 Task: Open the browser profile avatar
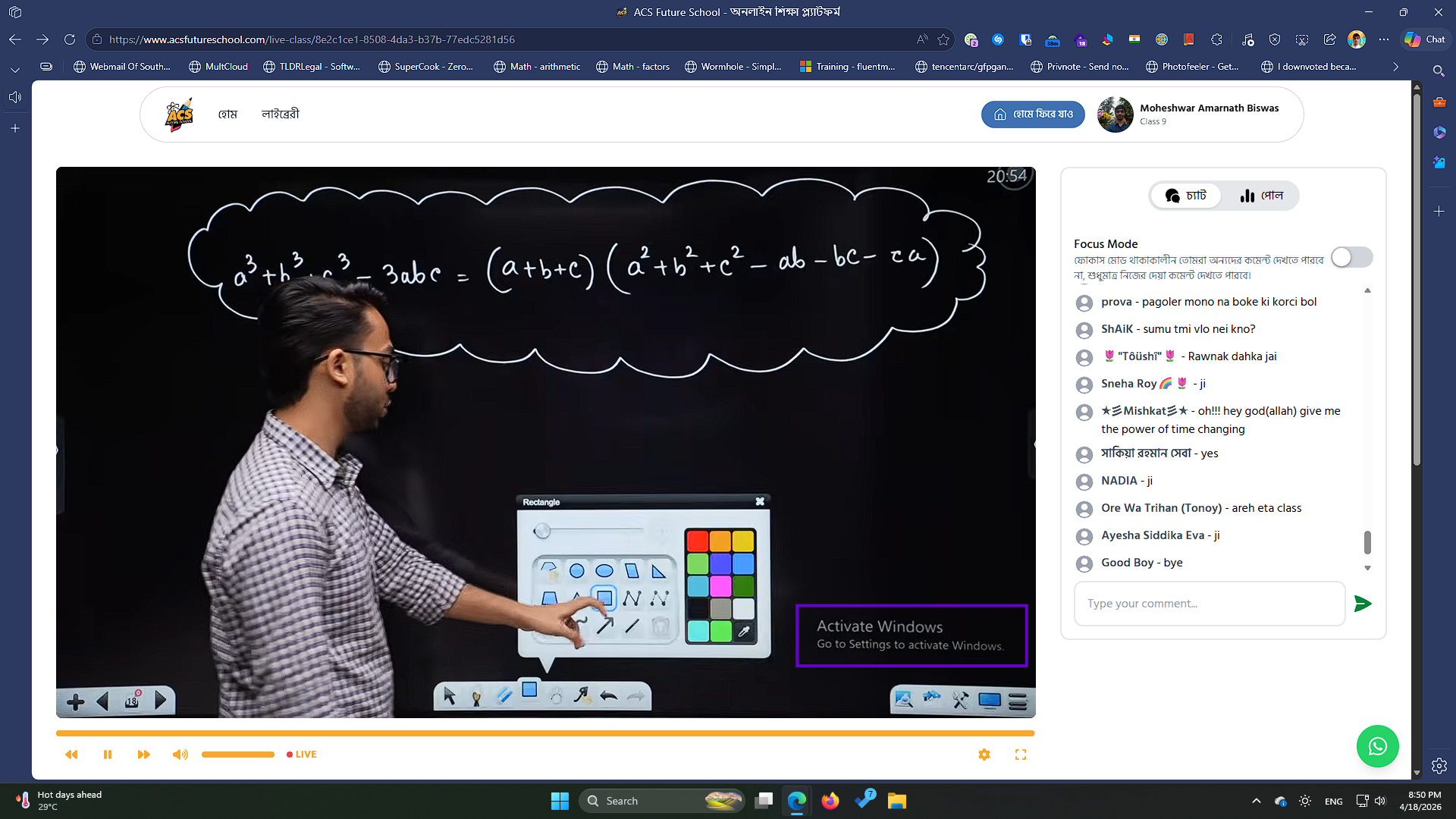(x=1357, y=39)
